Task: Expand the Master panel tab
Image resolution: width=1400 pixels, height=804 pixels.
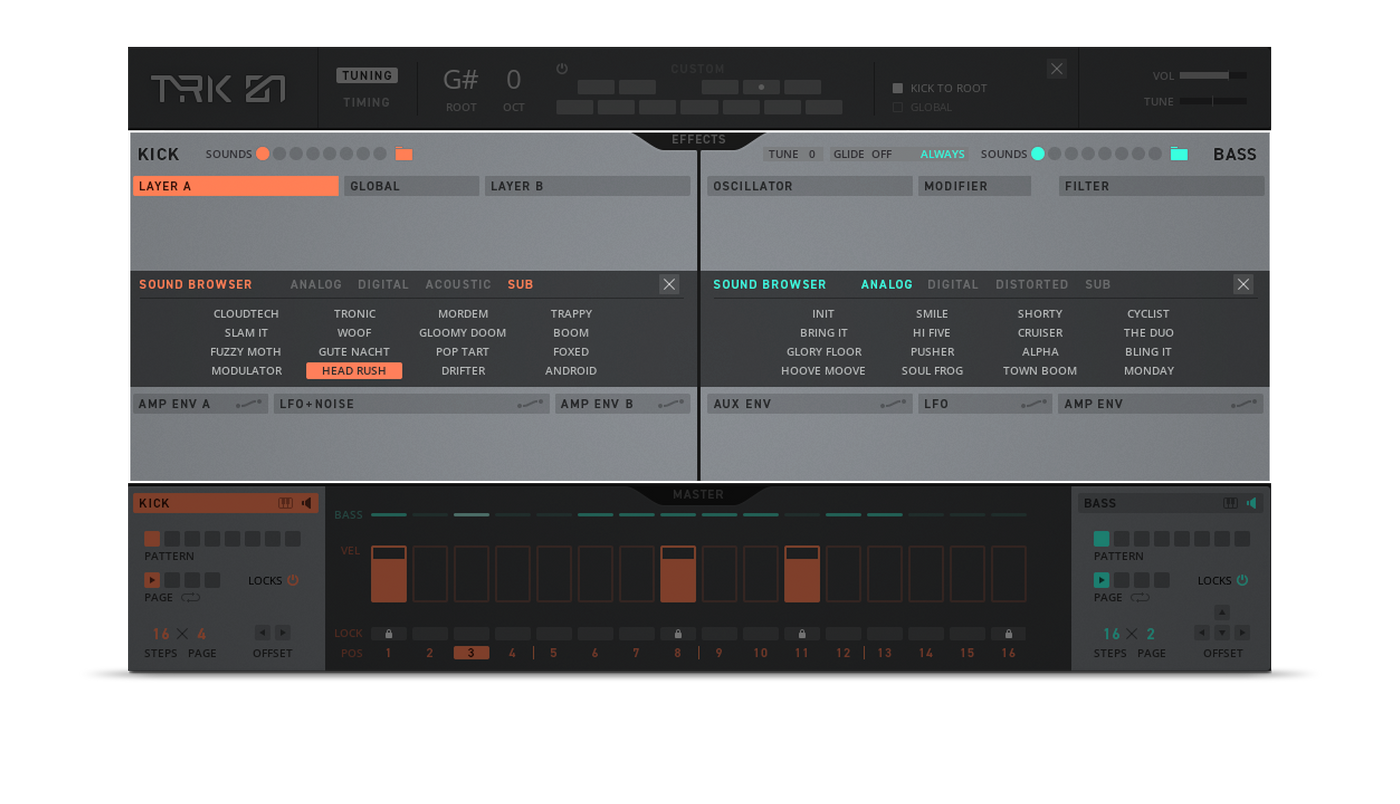Action: [699, 494]
